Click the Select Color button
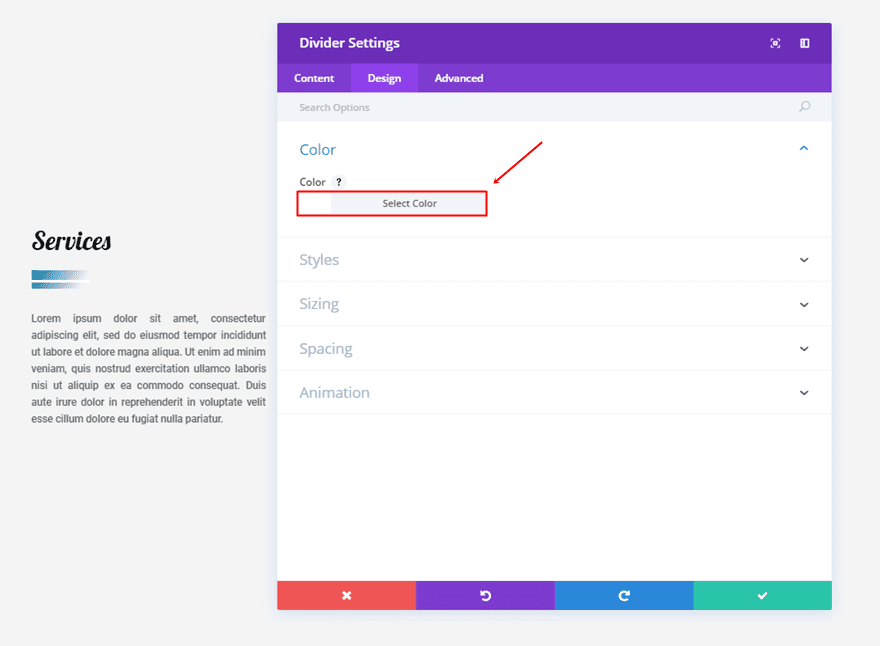Screen dimensions: 880x646 pos(409,204)
